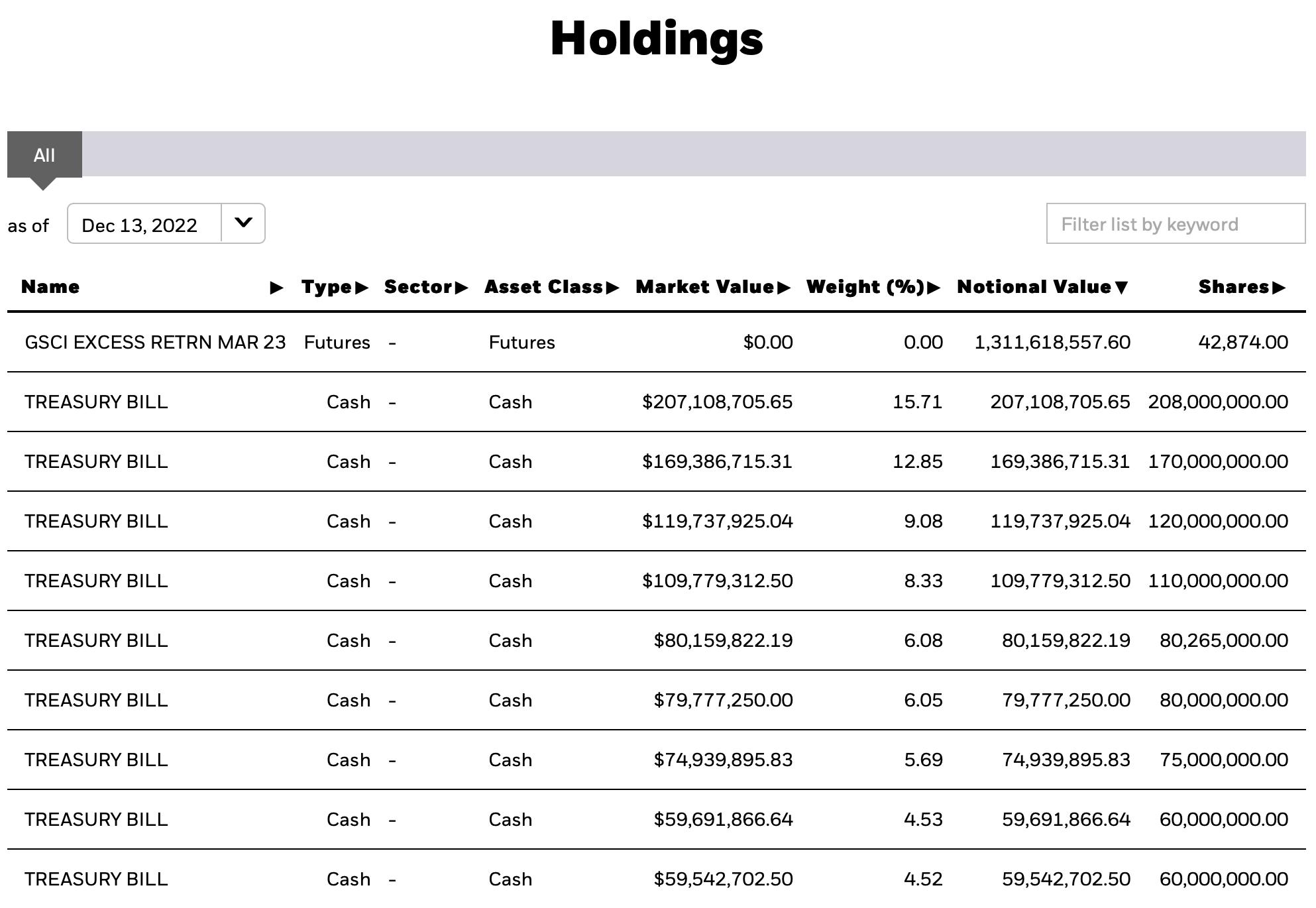Click the $59,542,702.50 market value cell
The width and height of the screenshot is (1316, 908).
723,879
